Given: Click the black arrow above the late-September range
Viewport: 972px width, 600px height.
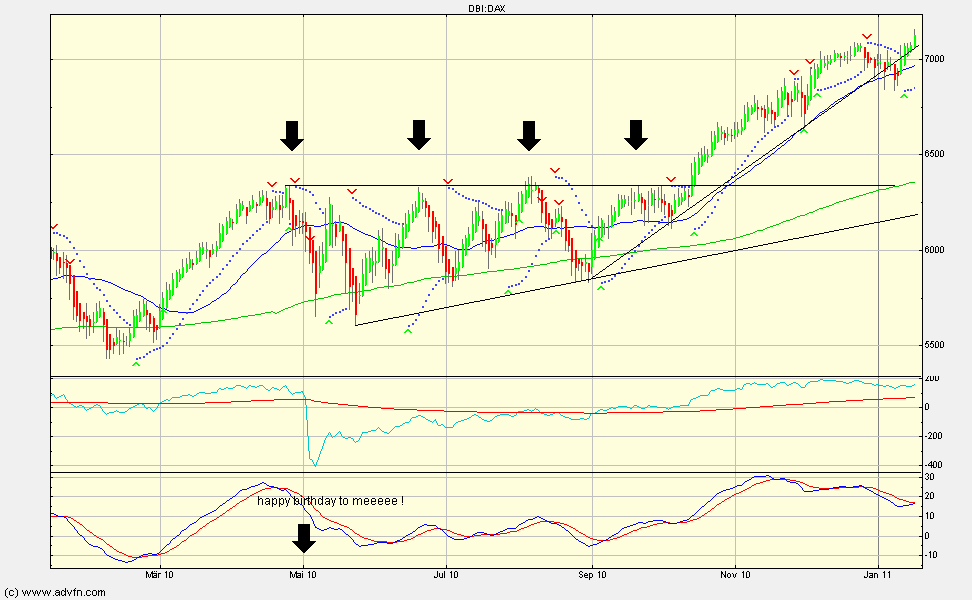Looking at the screenshot, I should point(636,135).
